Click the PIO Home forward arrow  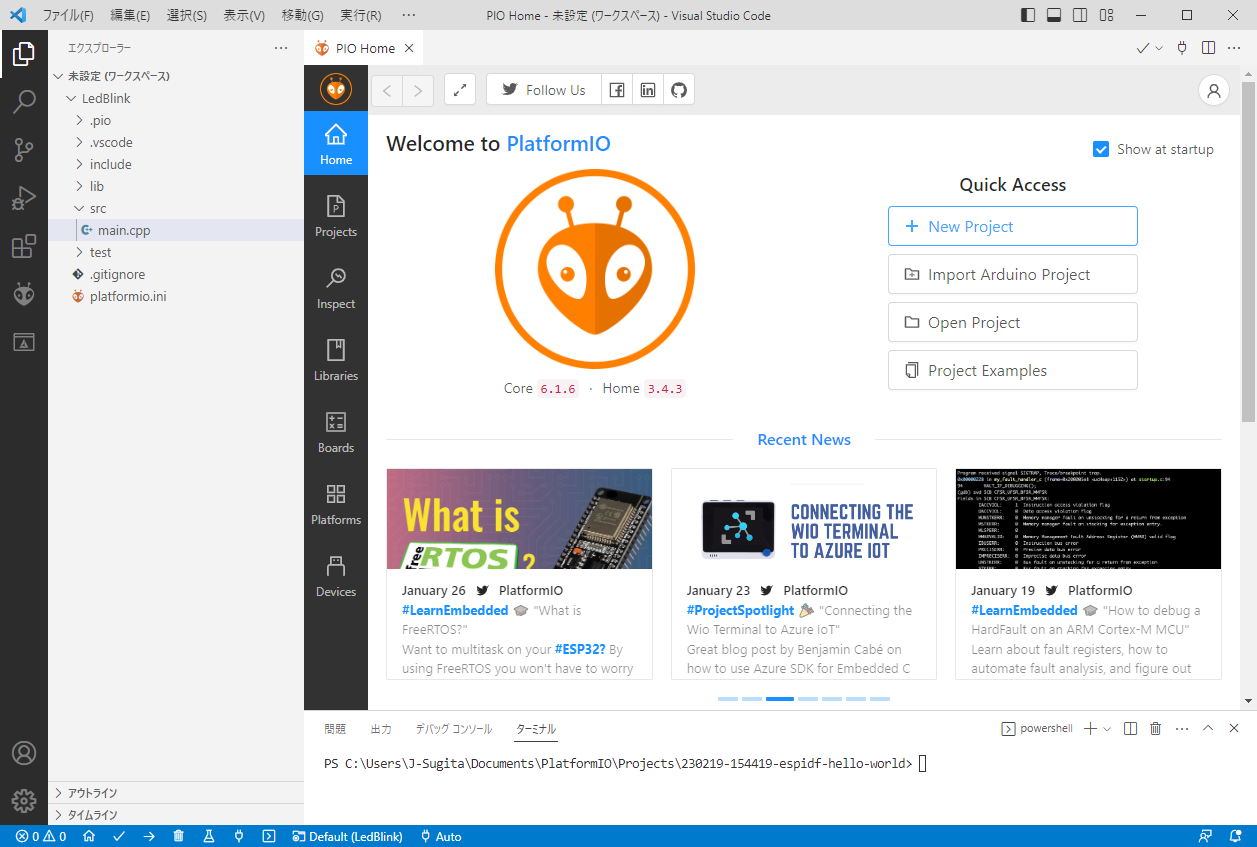coord(418,90)
